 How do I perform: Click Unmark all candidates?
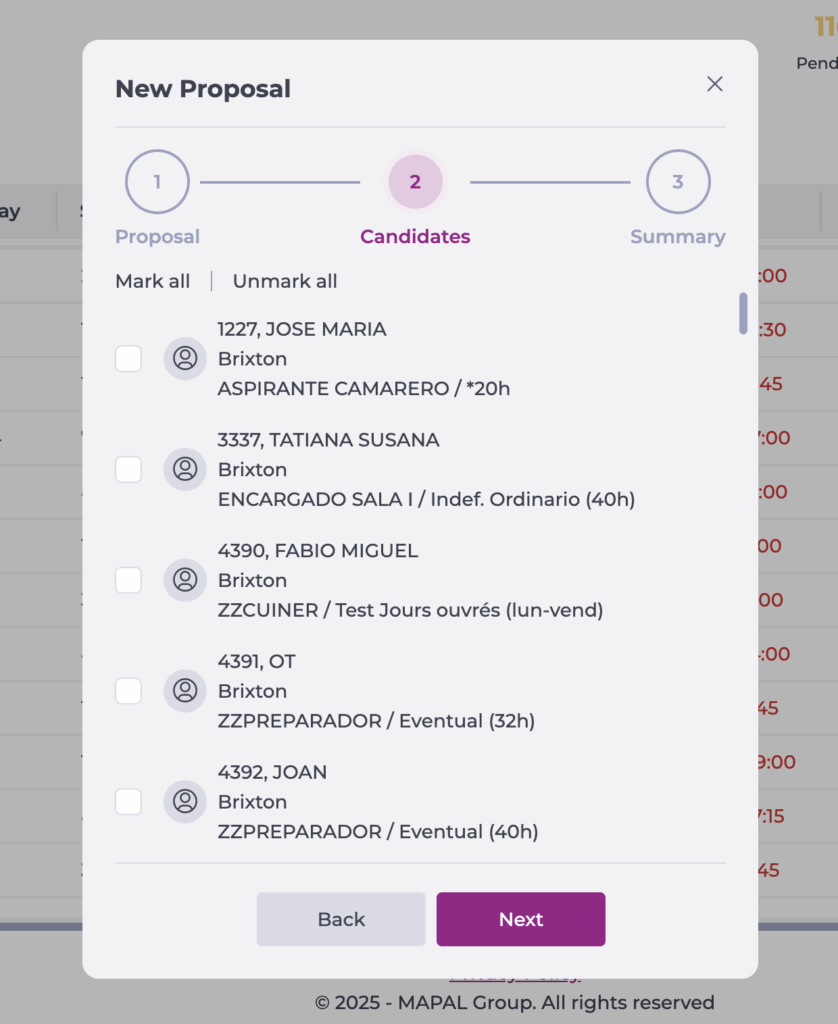[285, 281]
